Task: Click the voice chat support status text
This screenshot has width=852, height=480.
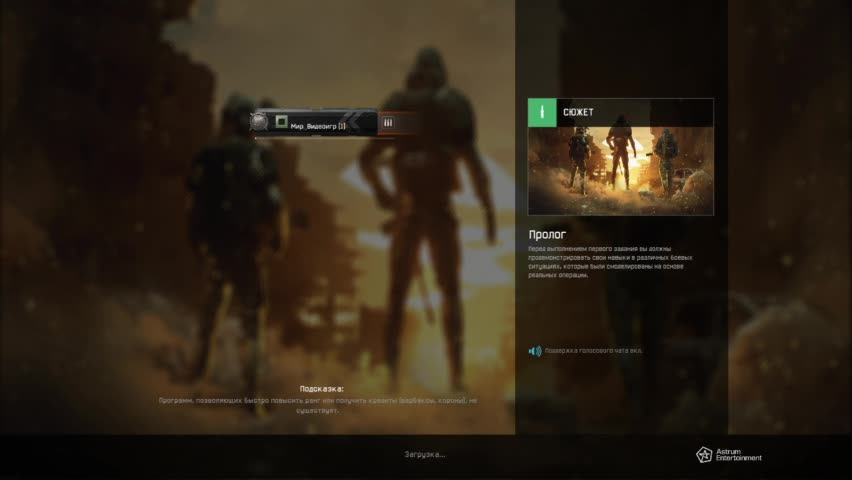Action: (x=593, y=351)
